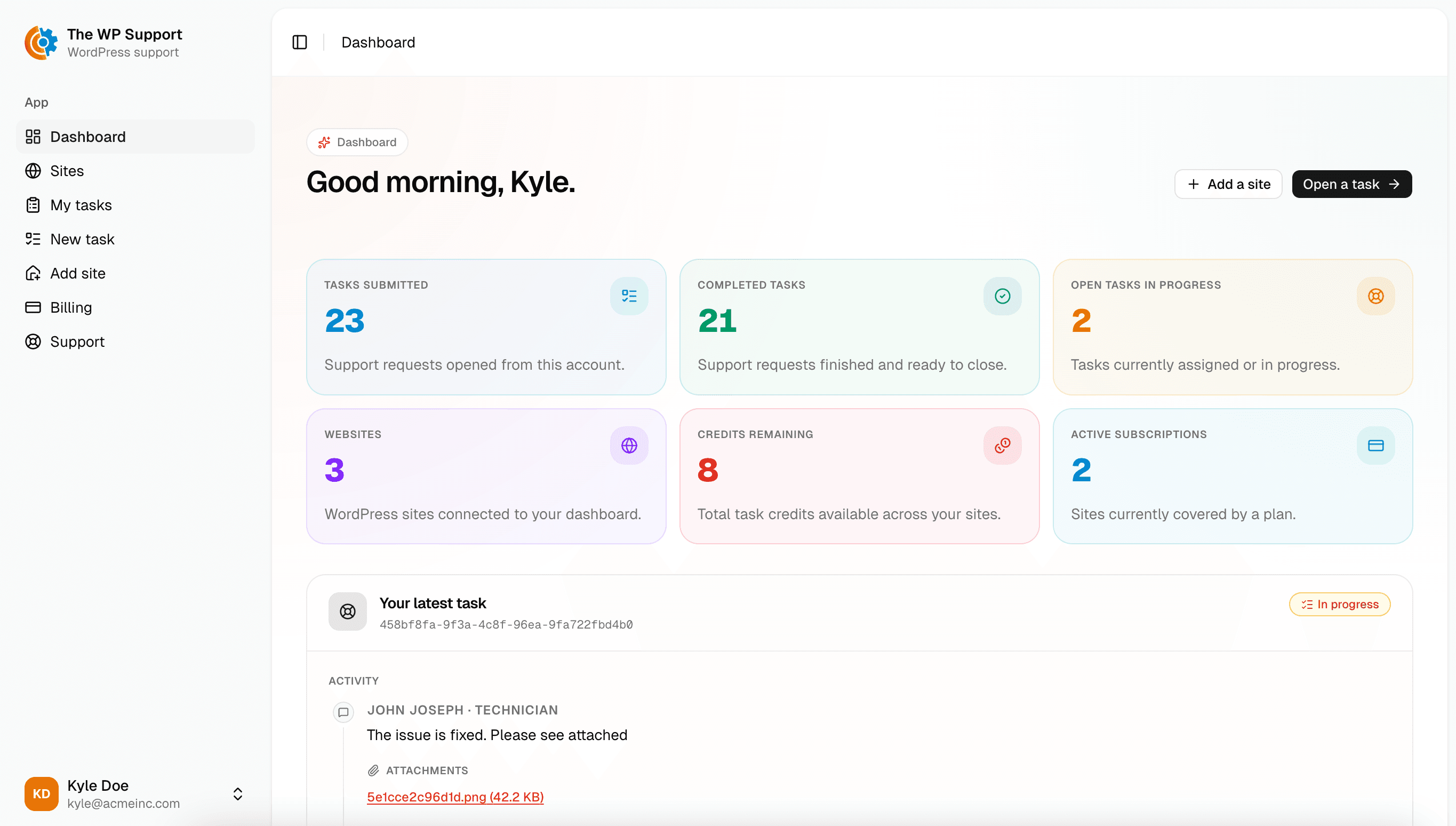1456x826 pixels.
Task: Click the number 23 tasks submitted
Action: [x=344, y=321]
